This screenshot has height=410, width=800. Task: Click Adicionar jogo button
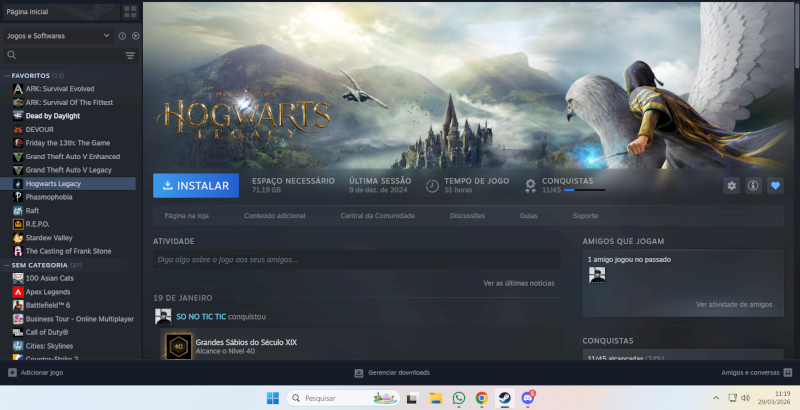[x=36, y=373]
